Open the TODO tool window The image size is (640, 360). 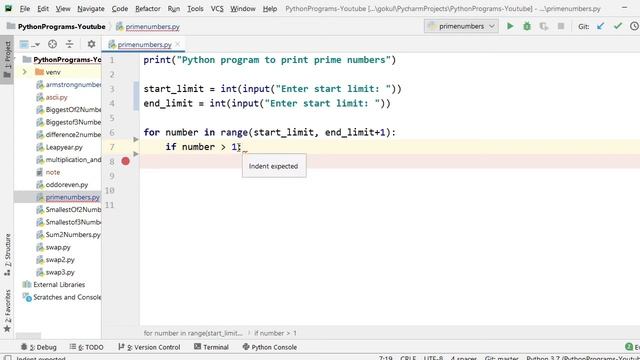(x=87, y=347)
